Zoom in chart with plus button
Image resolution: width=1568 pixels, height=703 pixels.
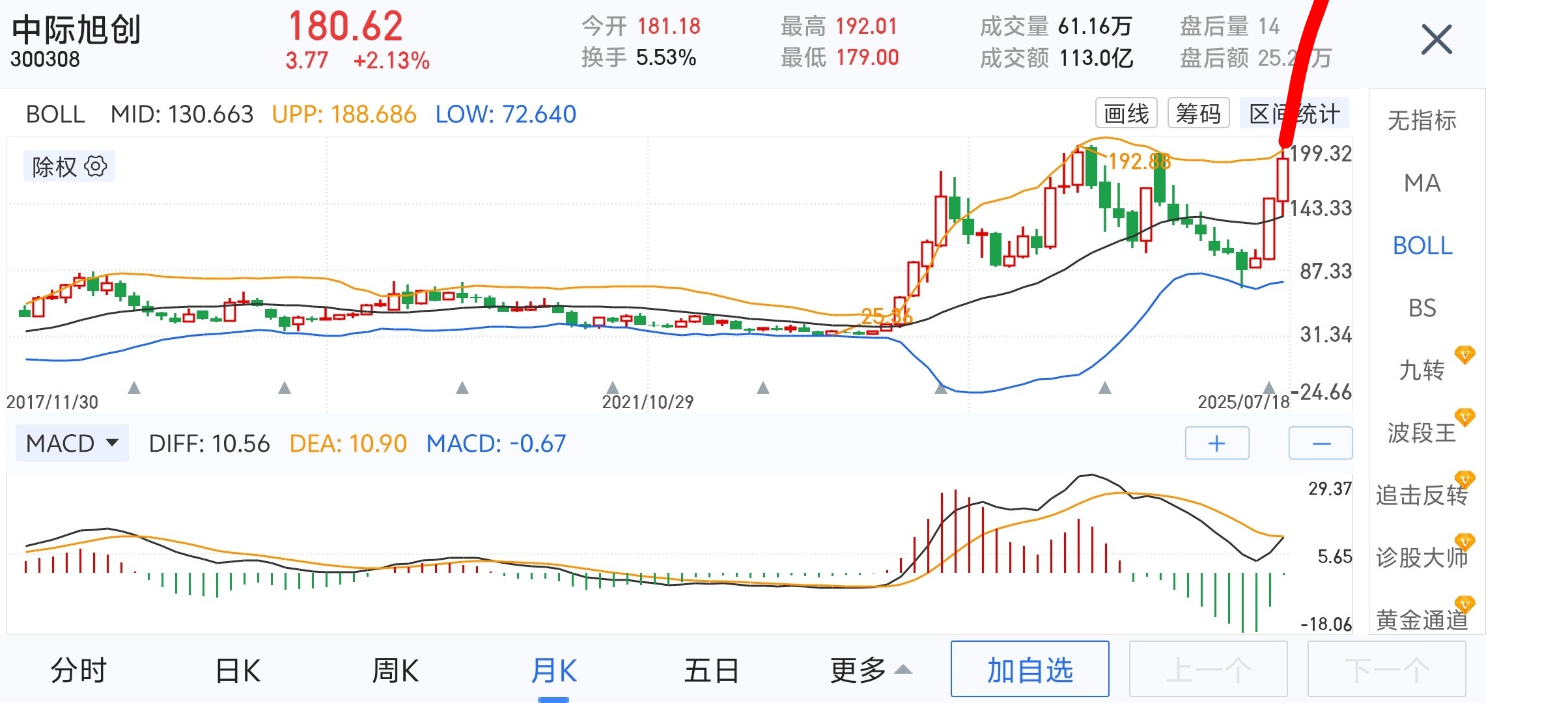[x=1216, y=443]
